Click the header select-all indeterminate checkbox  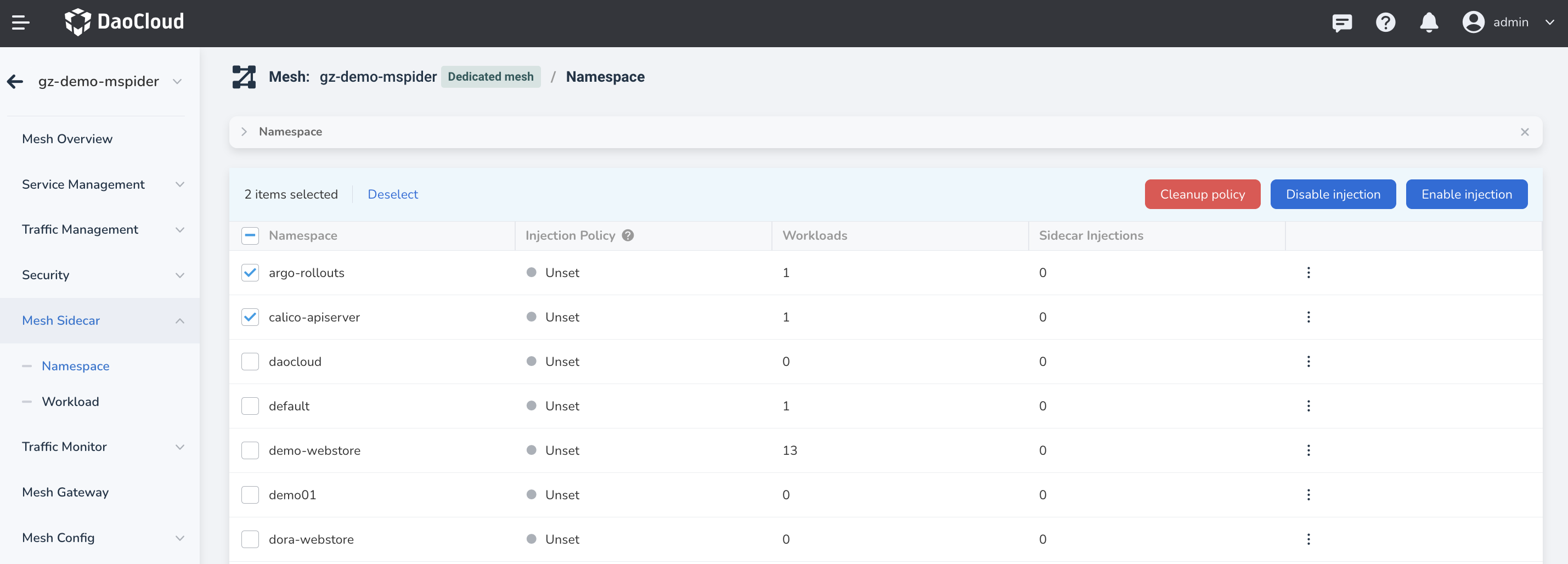(x=250, y=235)
